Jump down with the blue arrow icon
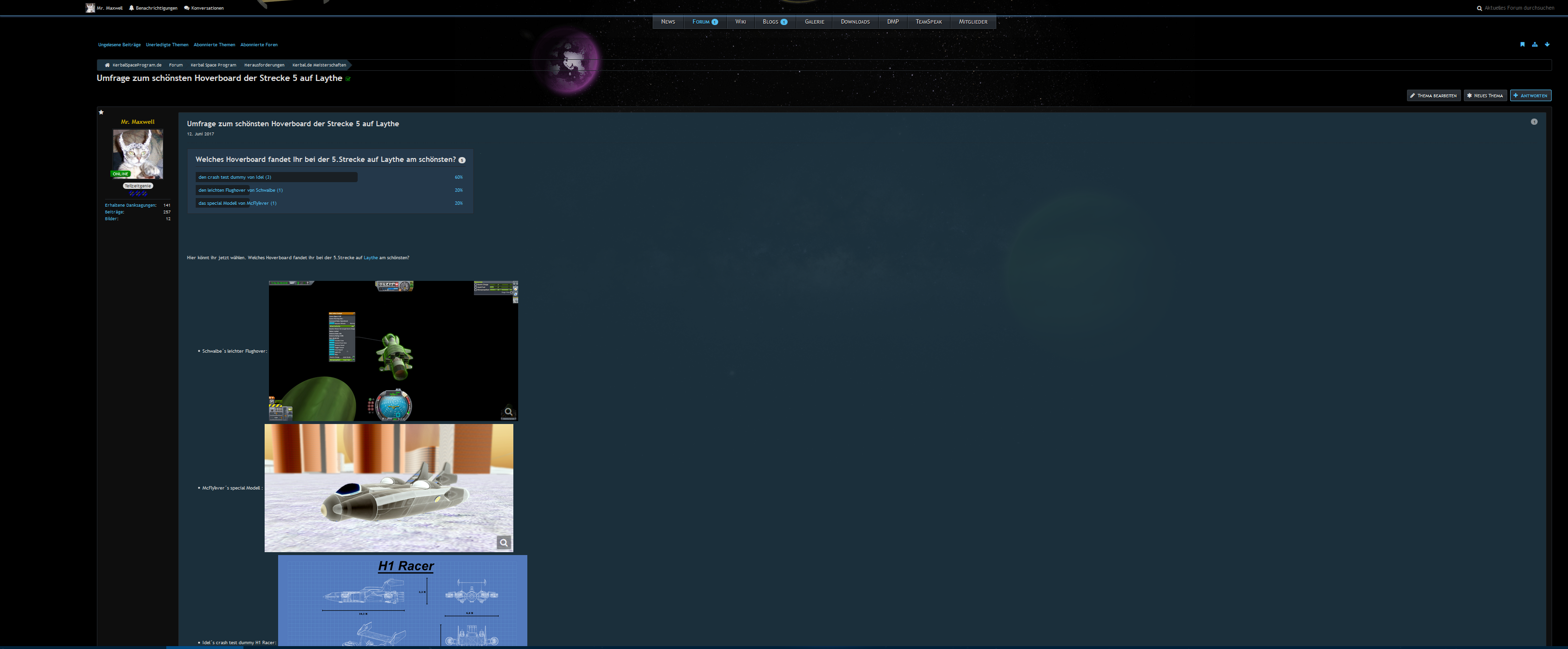This screenshot has height=649, width=1568. (1547, 44)
